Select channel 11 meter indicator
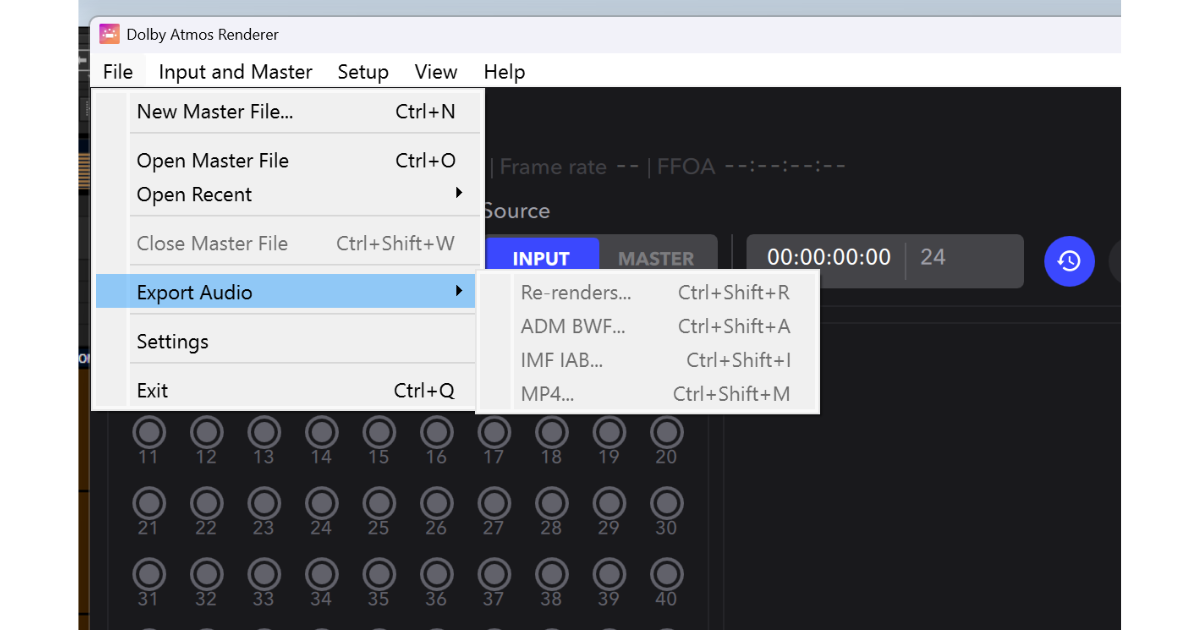 coord(148,432)
